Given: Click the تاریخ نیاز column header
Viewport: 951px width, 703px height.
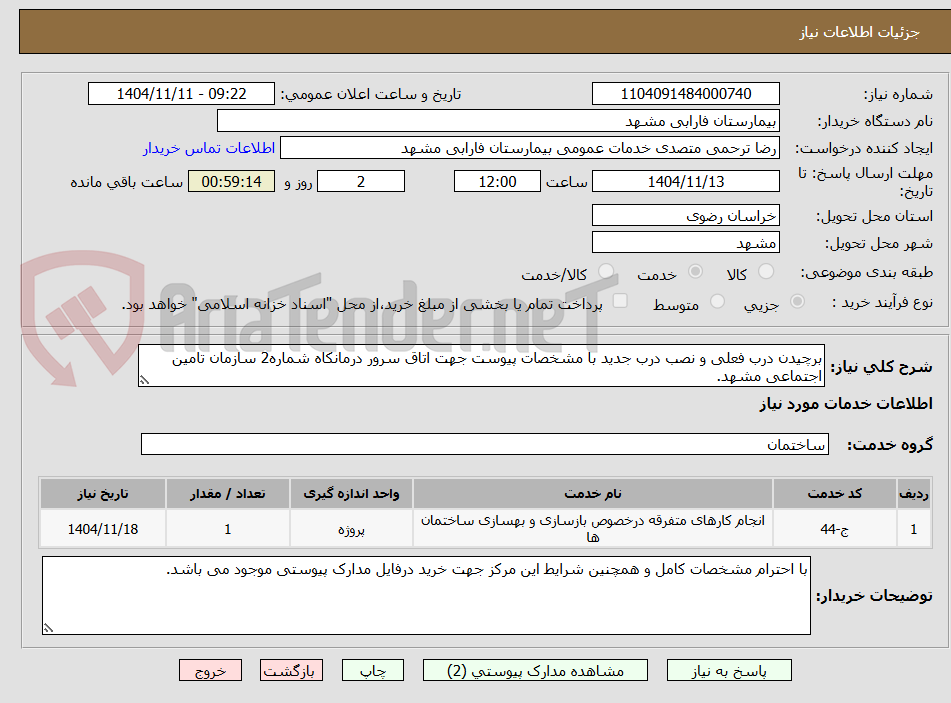Looking at the screenshot, I should (102, 494).
